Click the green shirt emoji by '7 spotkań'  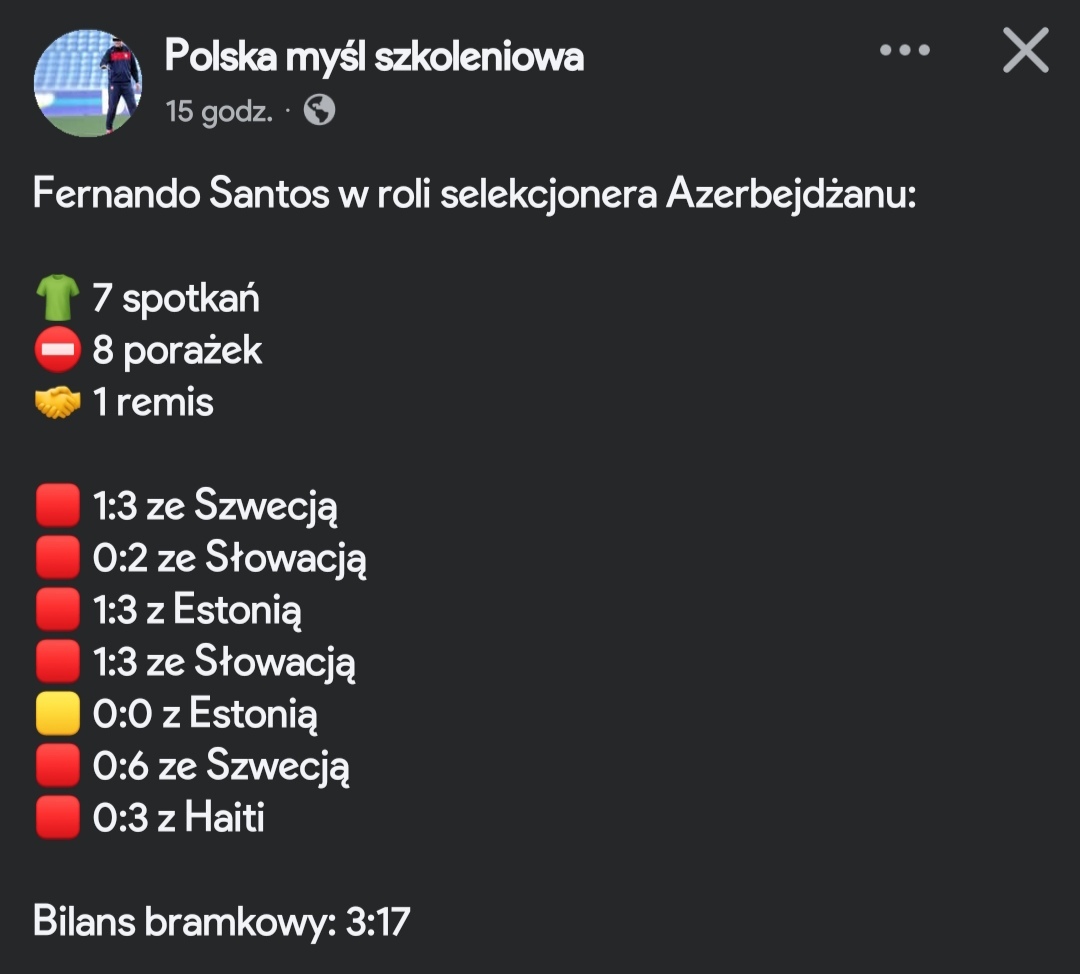click(x=57, y=298)
